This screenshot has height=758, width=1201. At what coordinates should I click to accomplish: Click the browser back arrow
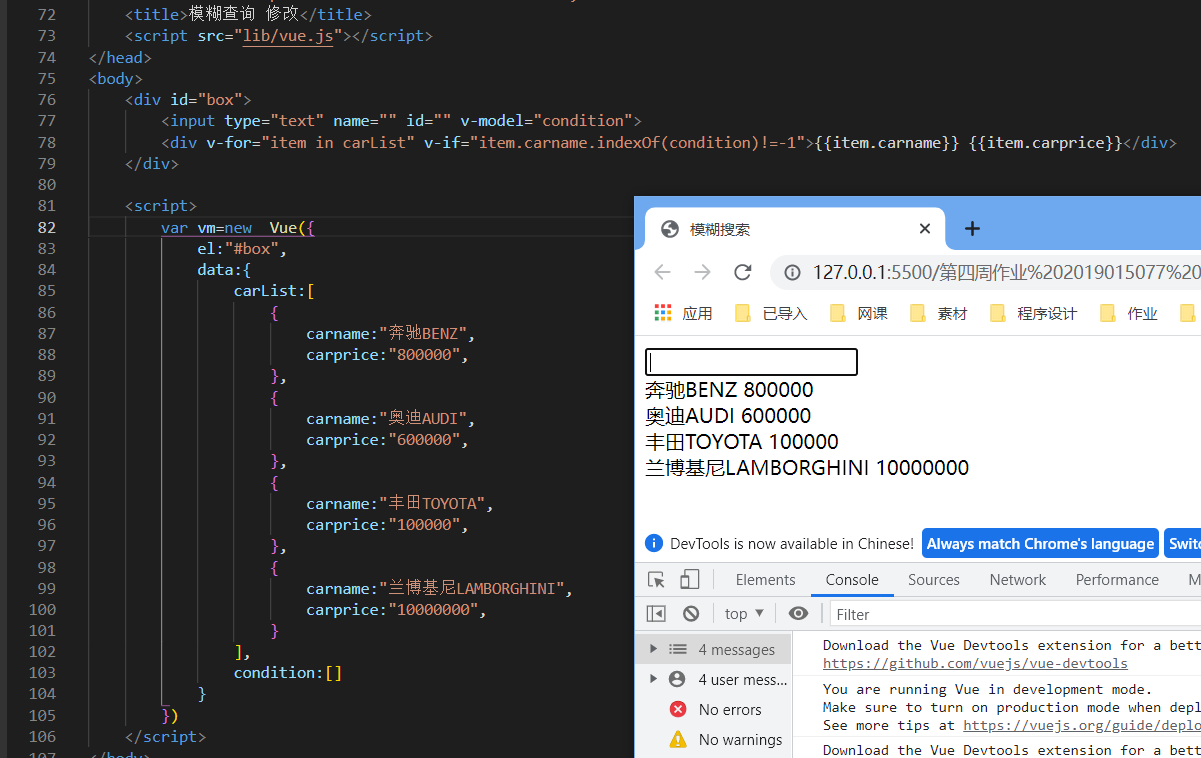(x=662, y=272)
